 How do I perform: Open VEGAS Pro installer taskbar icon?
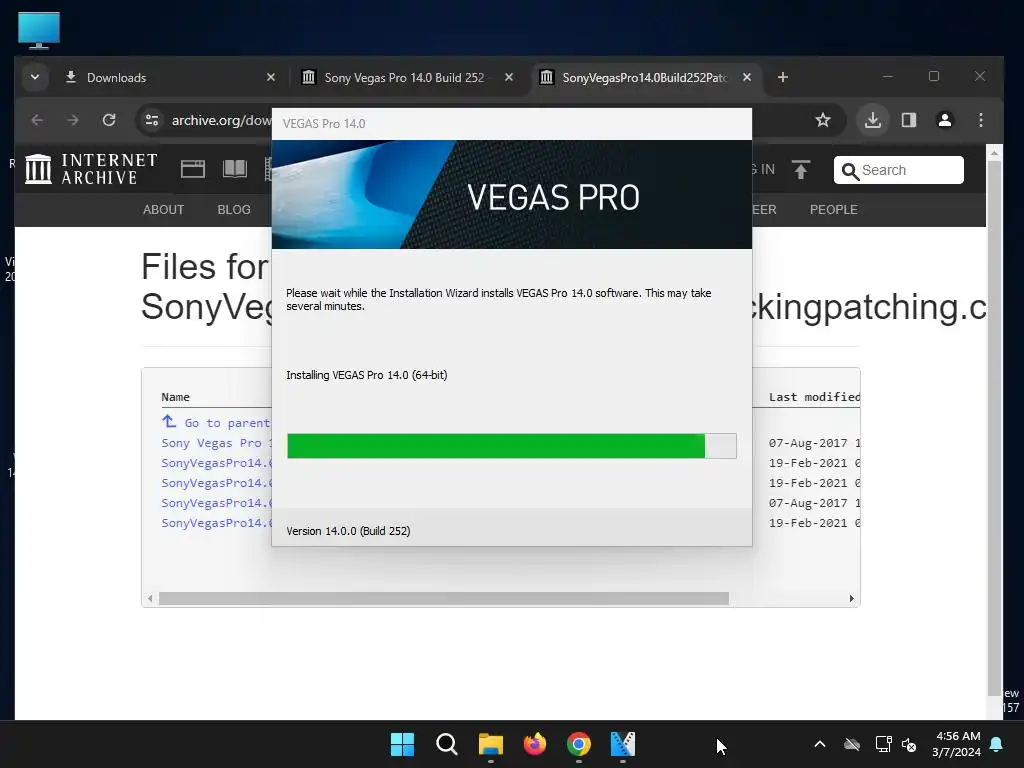(622, 744)
